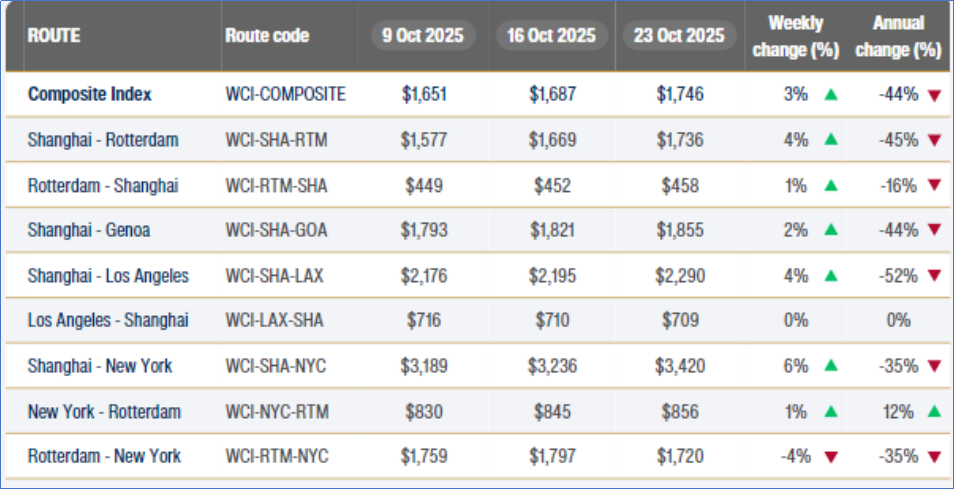Click the WCI-SHA-LAX route code cell
The image size is (955, 490).
pyautogui.click(x=276, y=275)
